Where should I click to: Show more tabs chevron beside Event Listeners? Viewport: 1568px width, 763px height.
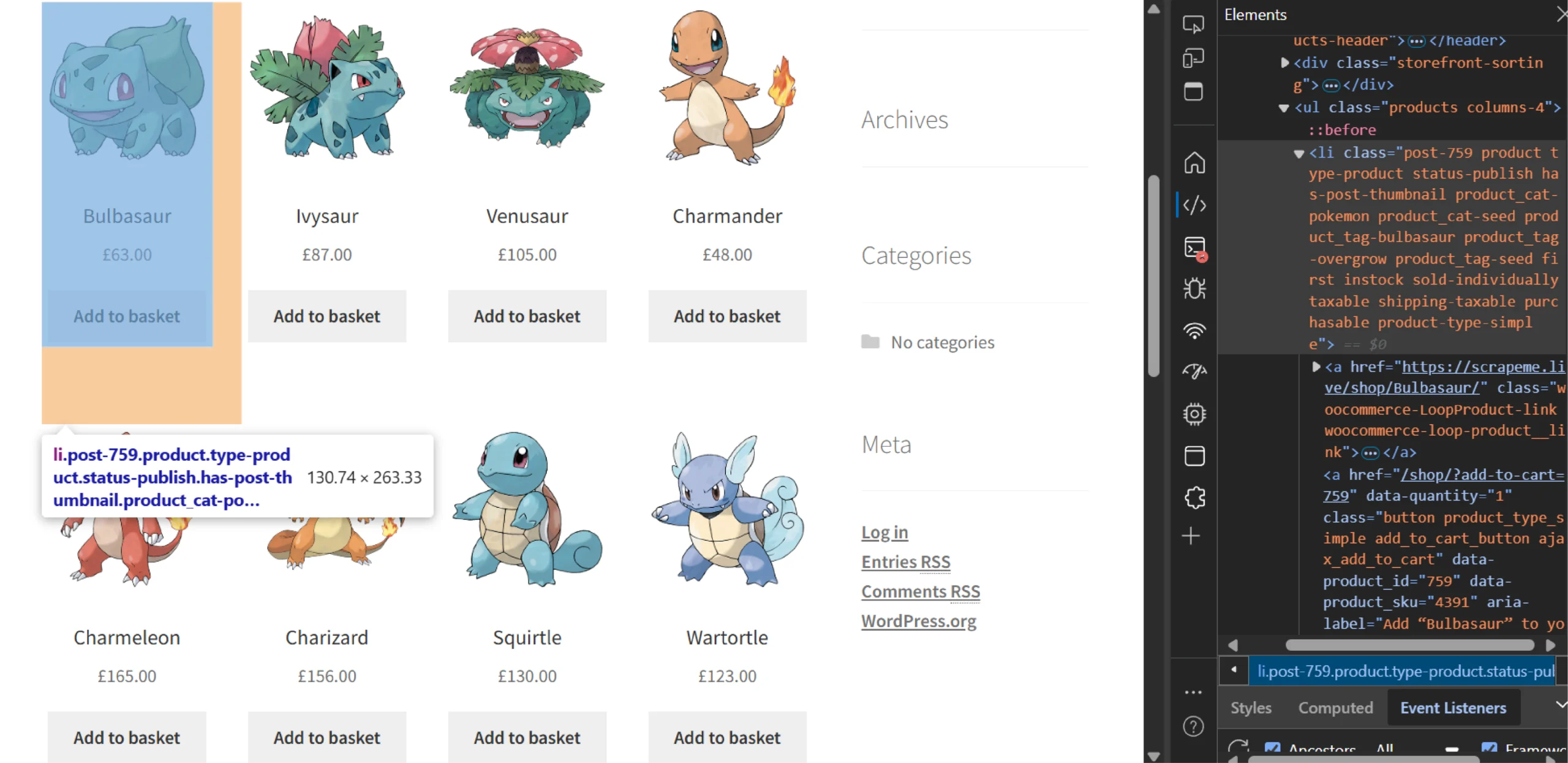(x=1561, y=705)
